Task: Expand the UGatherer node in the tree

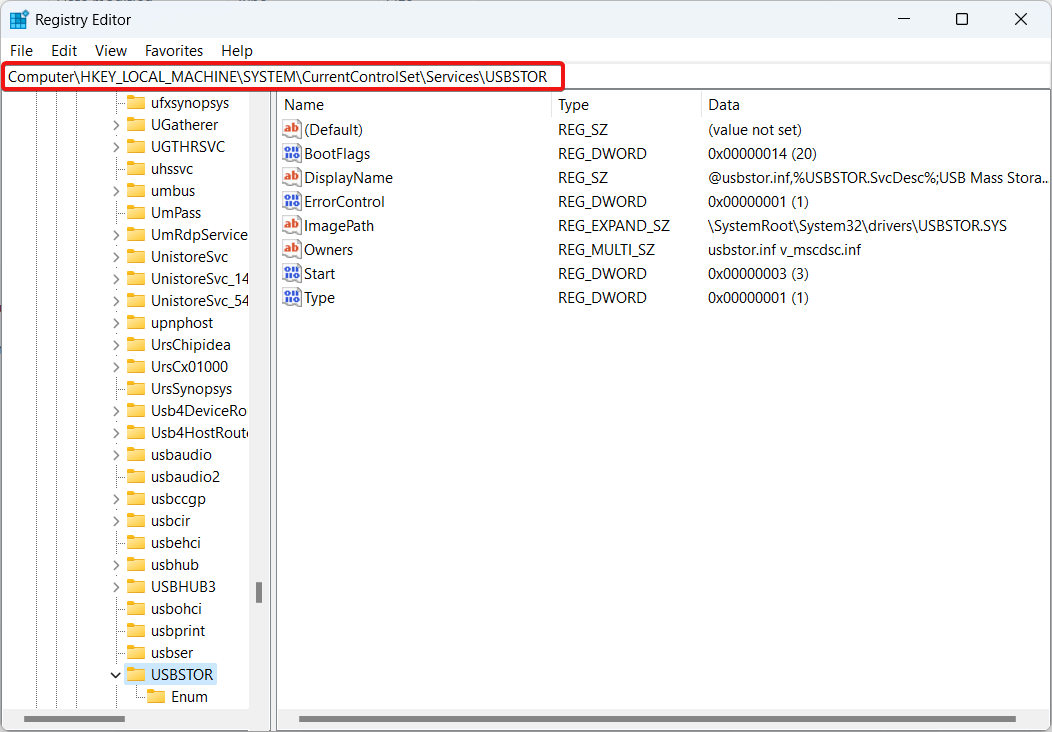Action: 117,124
